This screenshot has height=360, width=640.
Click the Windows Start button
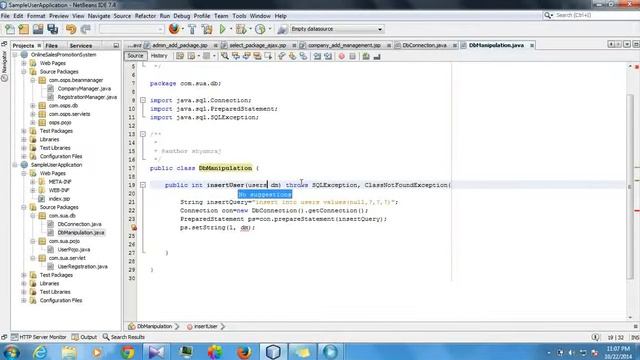(11, 351)
